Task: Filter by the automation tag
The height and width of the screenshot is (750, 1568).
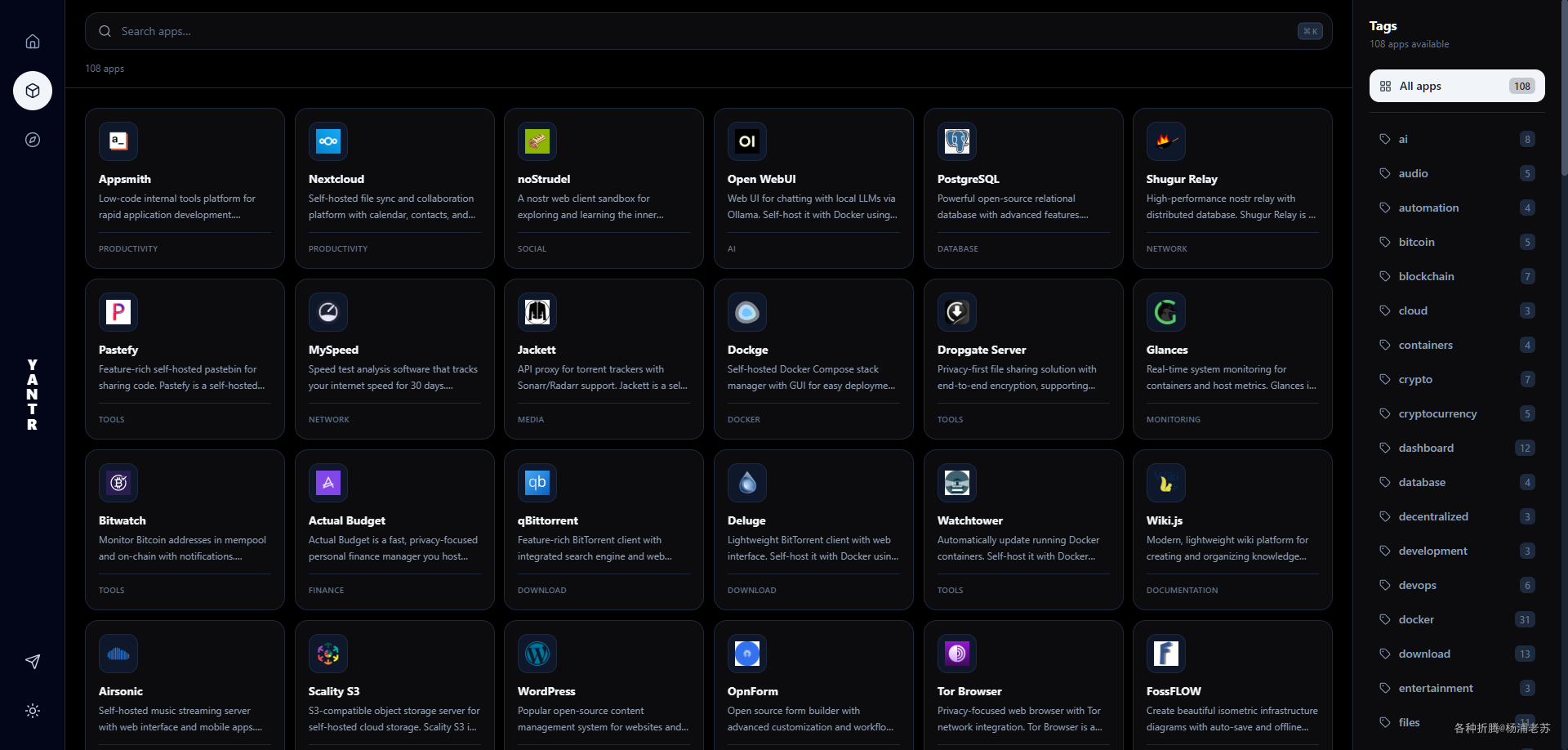Action: (1457, 208)
